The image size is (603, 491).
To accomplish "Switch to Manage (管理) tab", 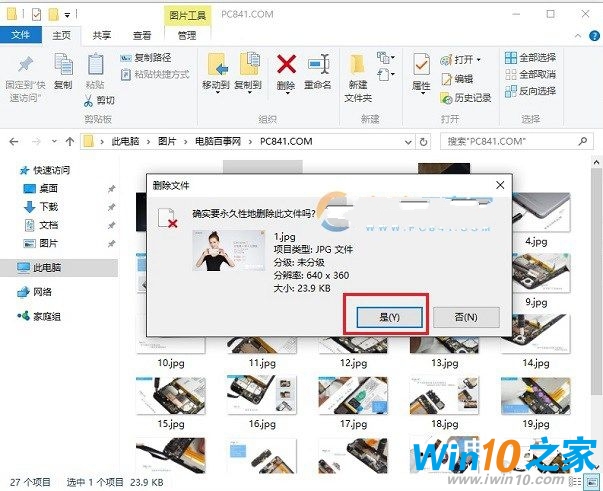I will (x=187, y=35).
